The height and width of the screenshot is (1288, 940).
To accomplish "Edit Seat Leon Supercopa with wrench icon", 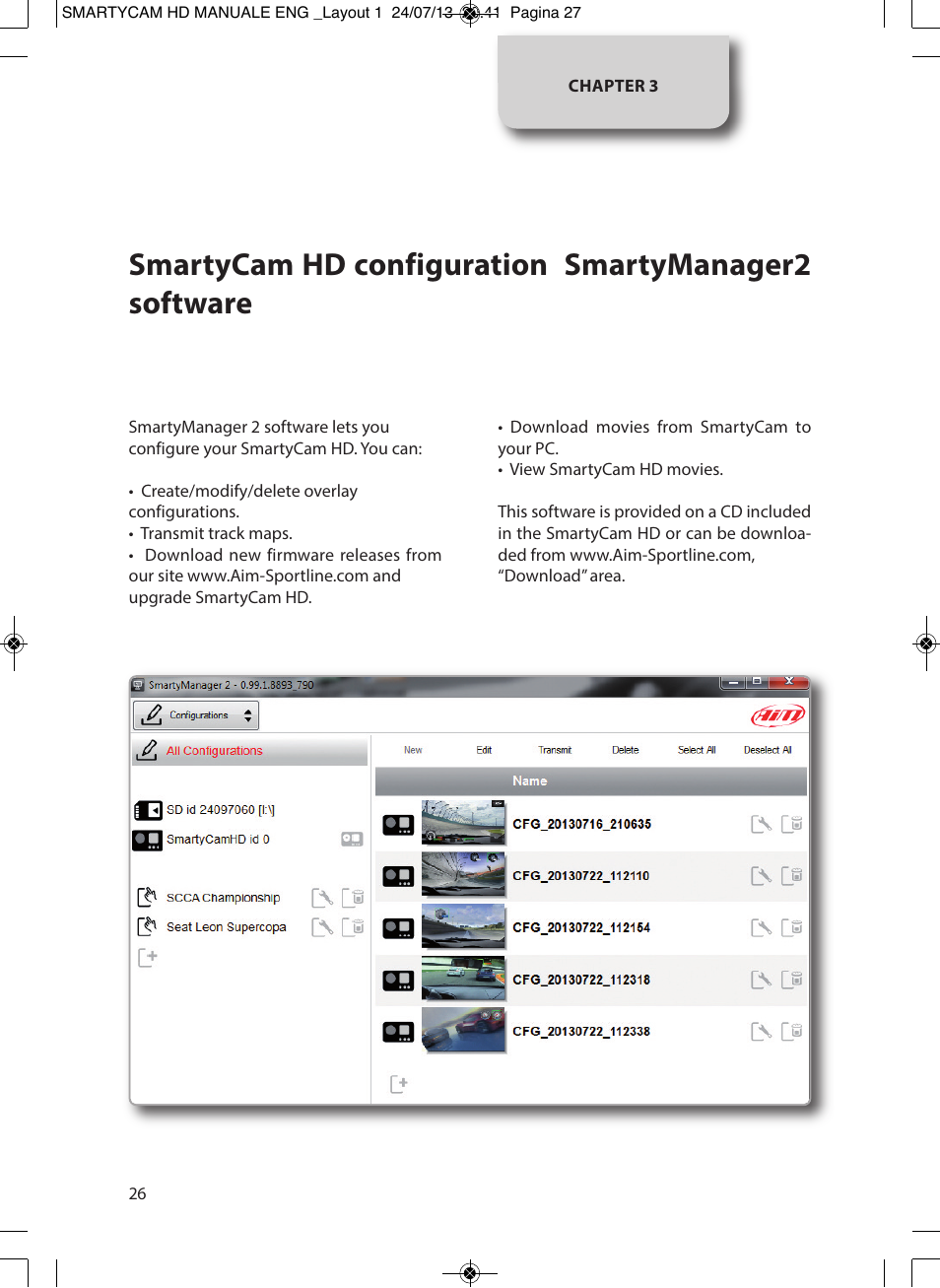I will tap(322, 927).
